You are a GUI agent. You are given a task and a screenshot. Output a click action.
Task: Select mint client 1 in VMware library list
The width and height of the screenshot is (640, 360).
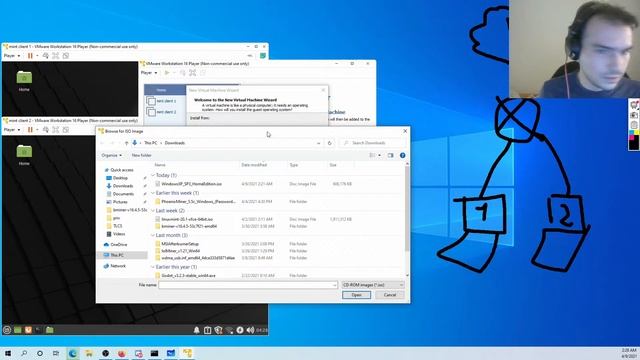coord(166,101)
